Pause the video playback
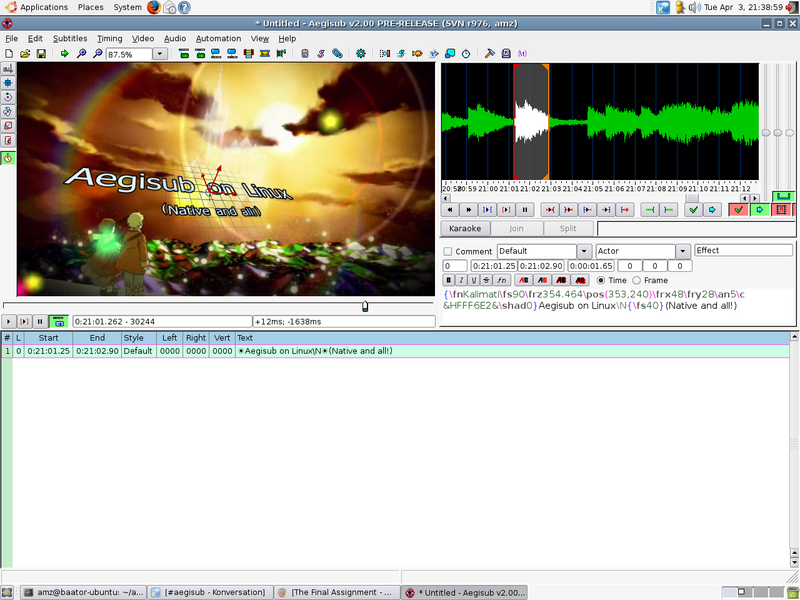This screenshot has height=600, width=800. click(40, 321)
